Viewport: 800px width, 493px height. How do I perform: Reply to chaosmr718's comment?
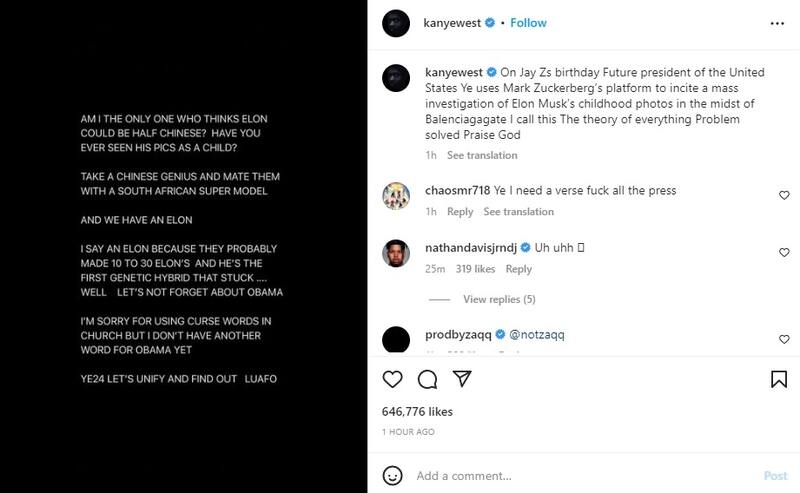[x=460, y=212]
